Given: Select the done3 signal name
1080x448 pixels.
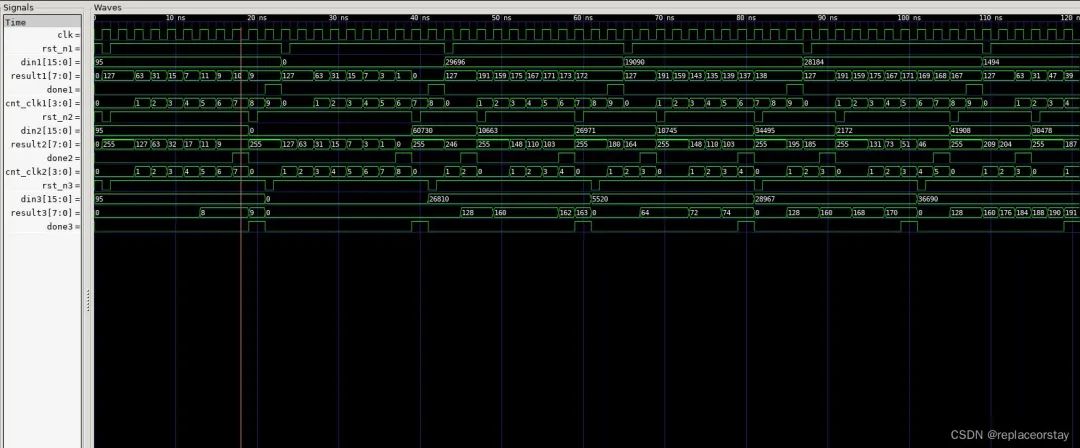Looking at the screenshot, I should pyautogui.click(x=64, y=226).
